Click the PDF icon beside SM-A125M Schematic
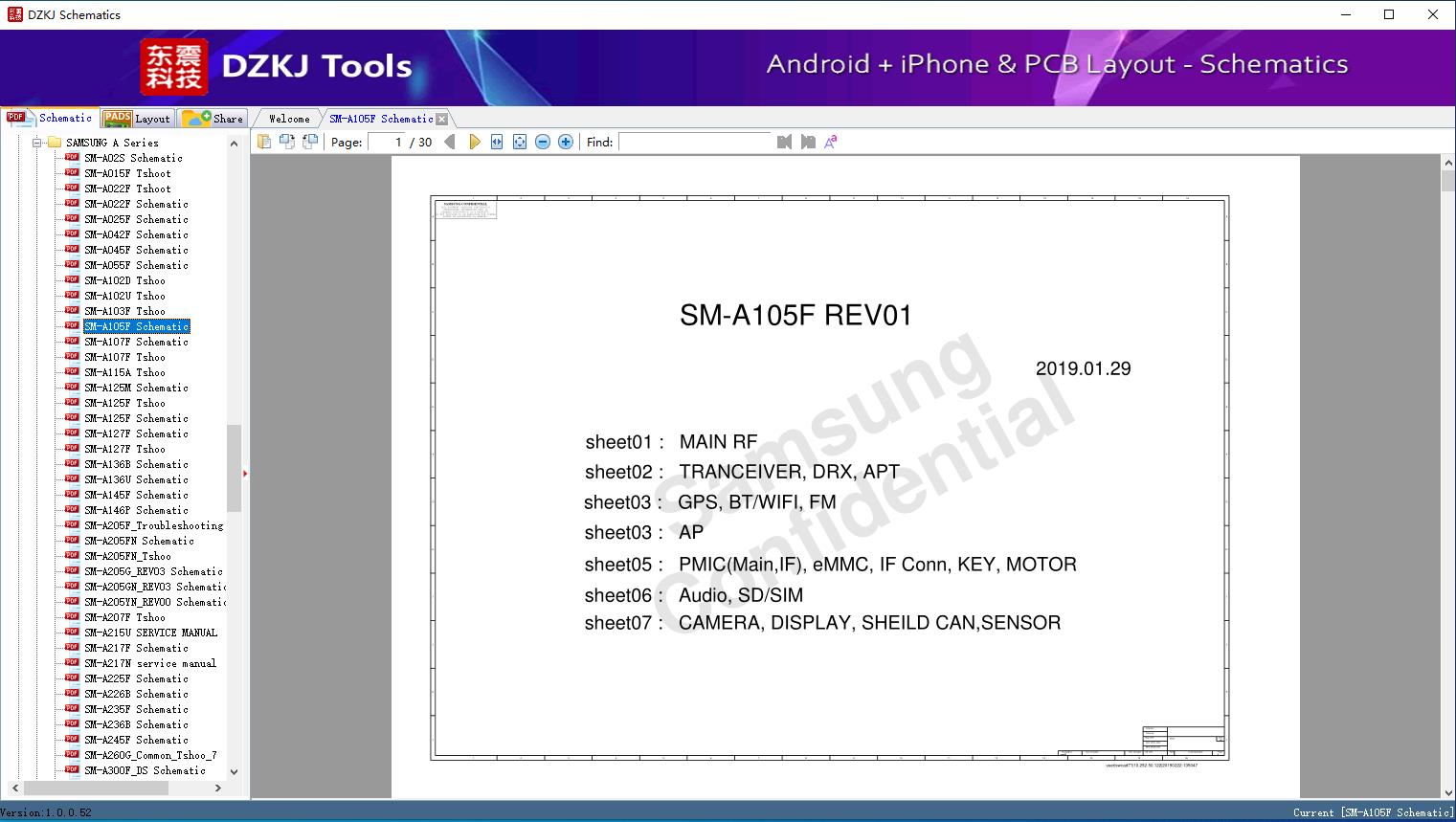1456x822 pixels. coord(72,388)
